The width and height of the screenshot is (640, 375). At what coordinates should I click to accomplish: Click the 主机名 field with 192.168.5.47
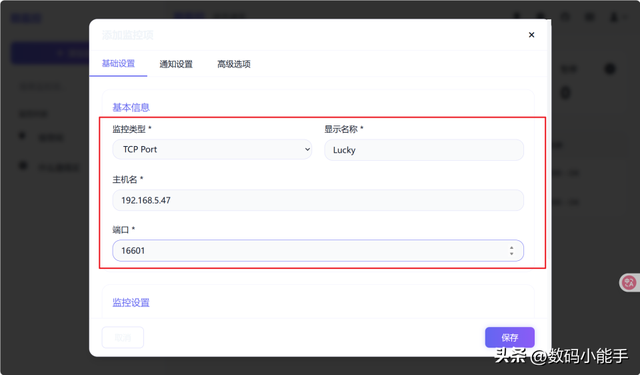(318, 200)
